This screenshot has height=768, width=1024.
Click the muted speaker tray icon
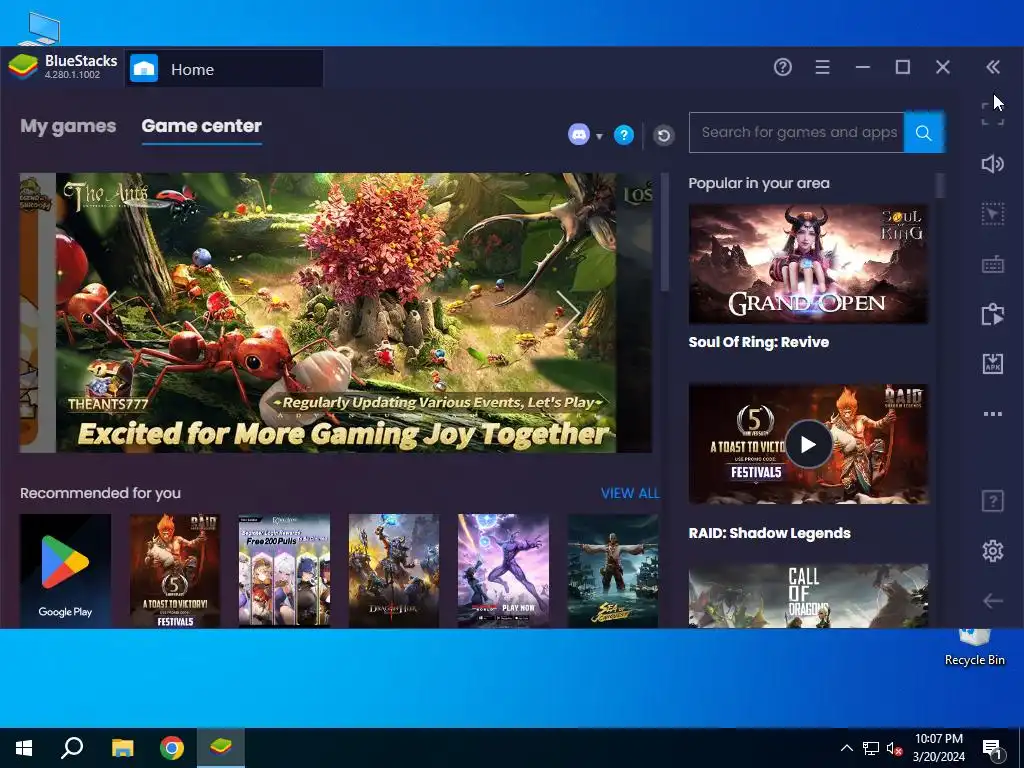click(x=894, y=748)
